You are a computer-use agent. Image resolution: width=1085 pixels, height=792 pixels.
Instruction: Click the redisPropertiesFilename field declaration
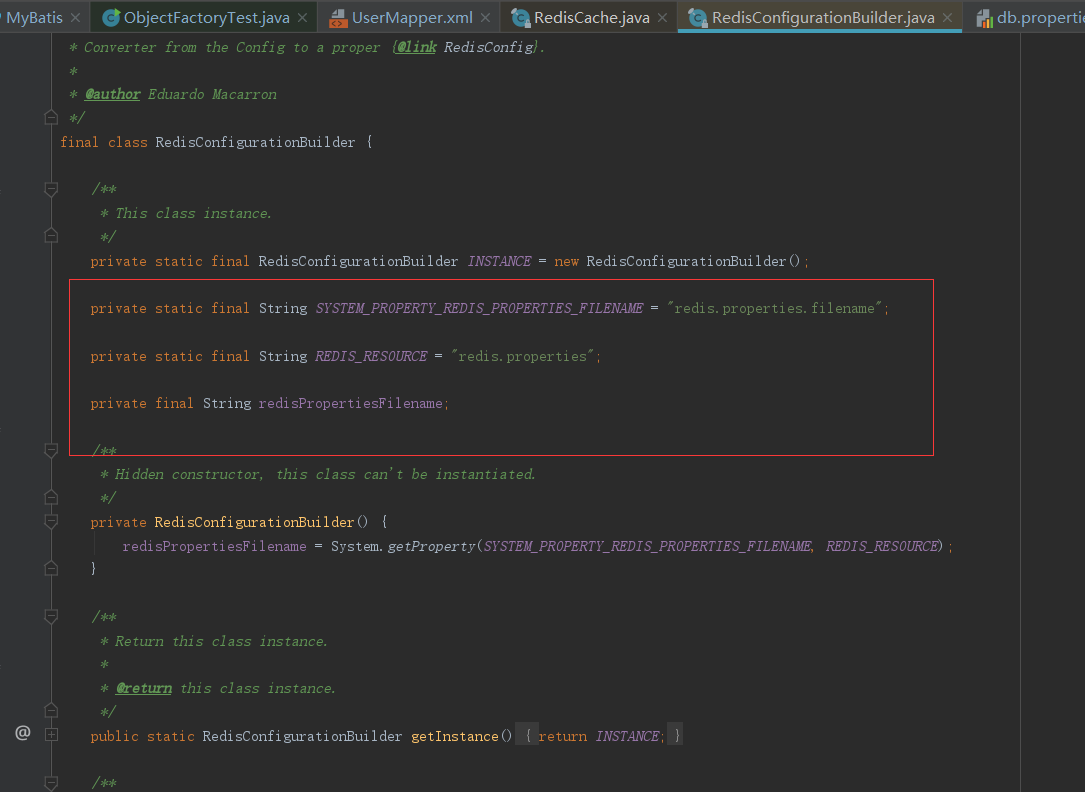click(x=351, y=403)
